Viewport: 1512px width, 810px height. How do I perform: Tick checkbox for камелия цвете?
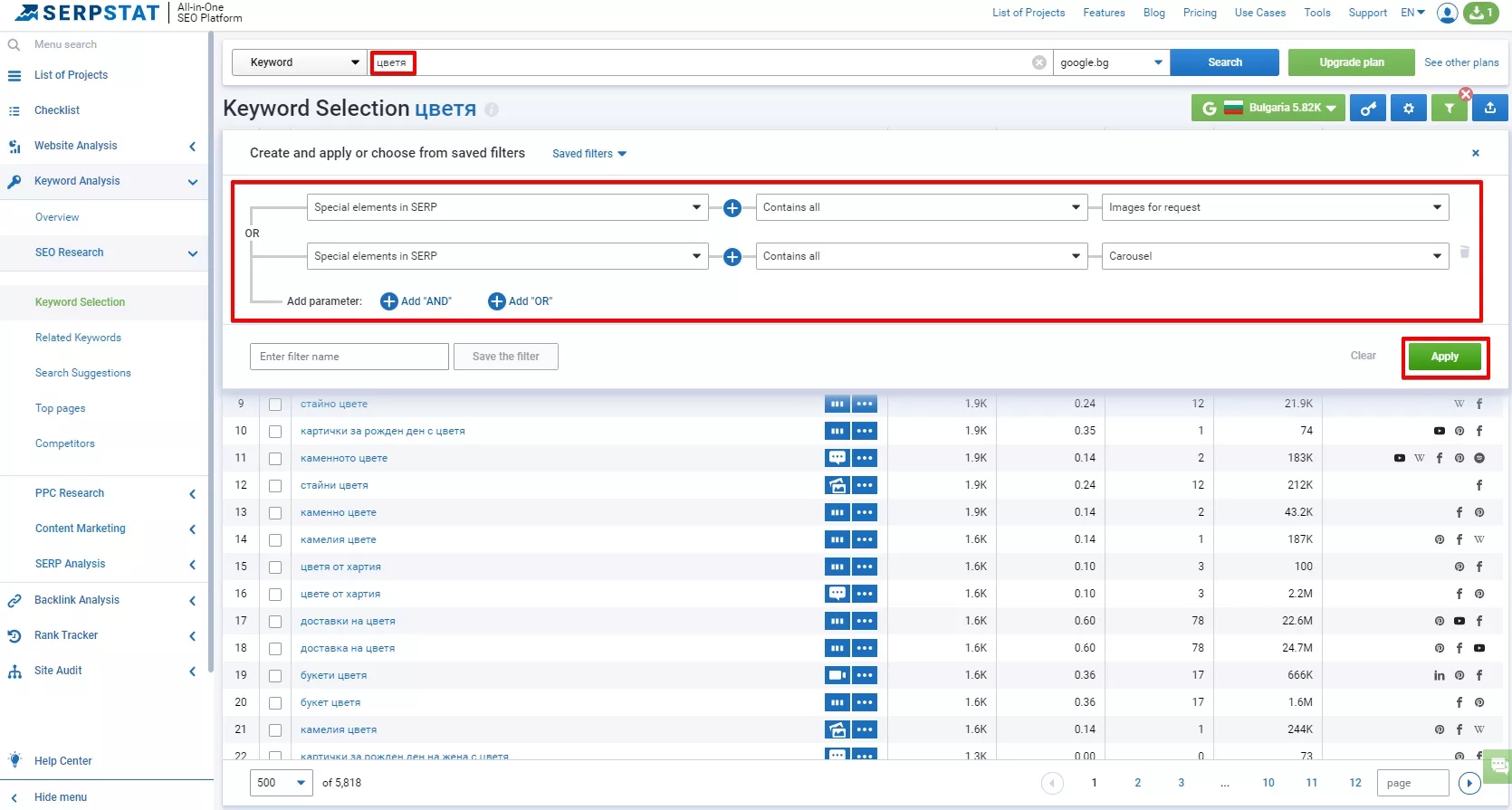tap(275, 540)
